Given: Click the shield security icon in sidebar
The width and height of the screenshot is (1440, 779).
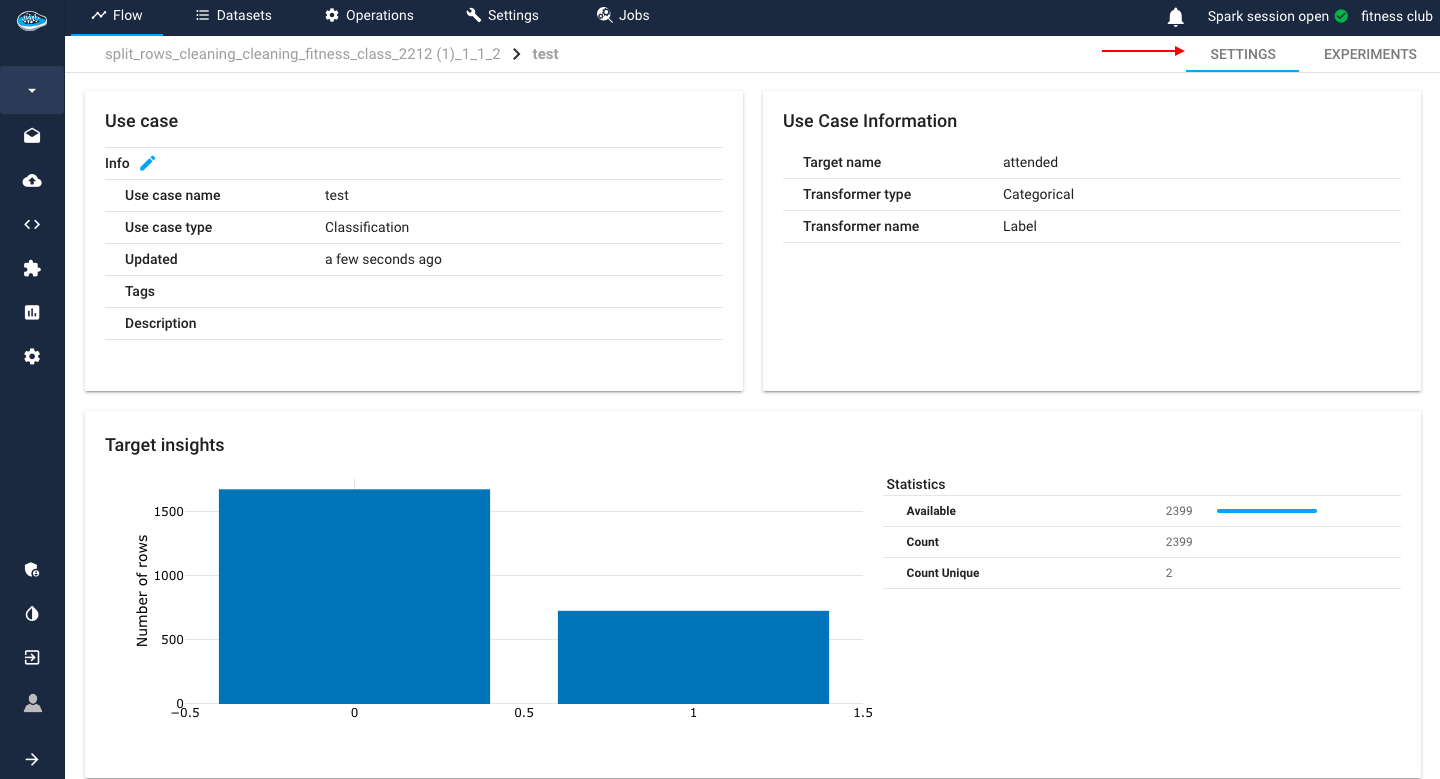Looking at the screenshot, I should pos(32,570).
